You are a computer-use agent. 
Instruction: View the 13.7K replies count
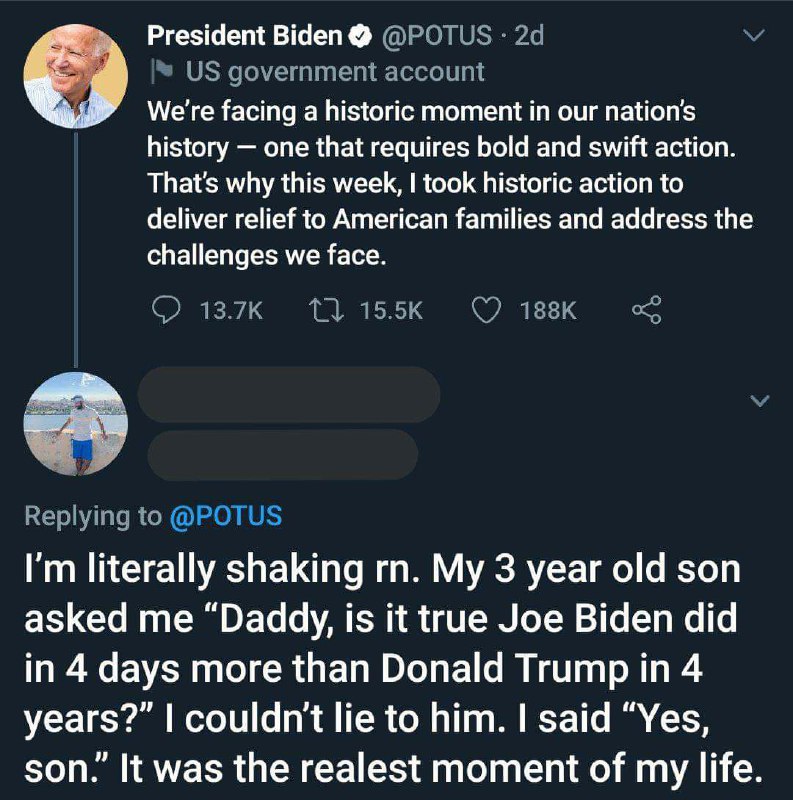pos(231,312)
